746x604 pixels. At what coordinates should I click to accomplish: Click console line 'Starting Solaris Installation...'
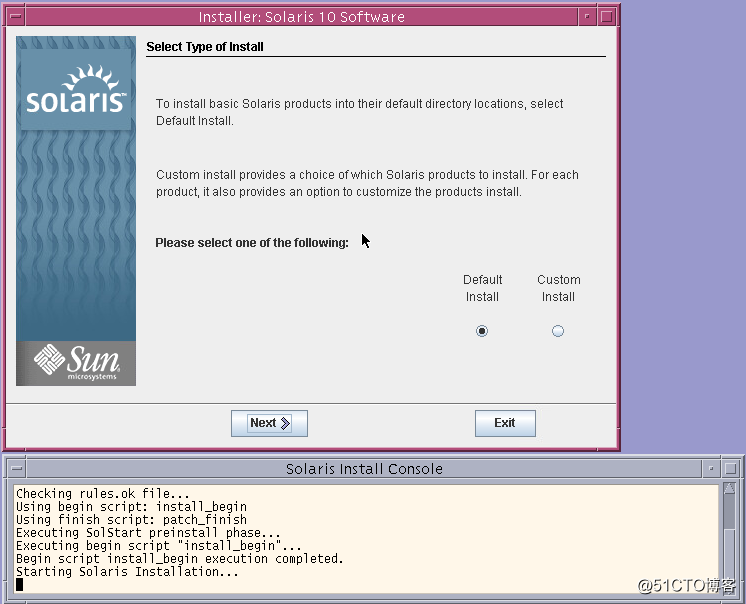pos(127,572)
